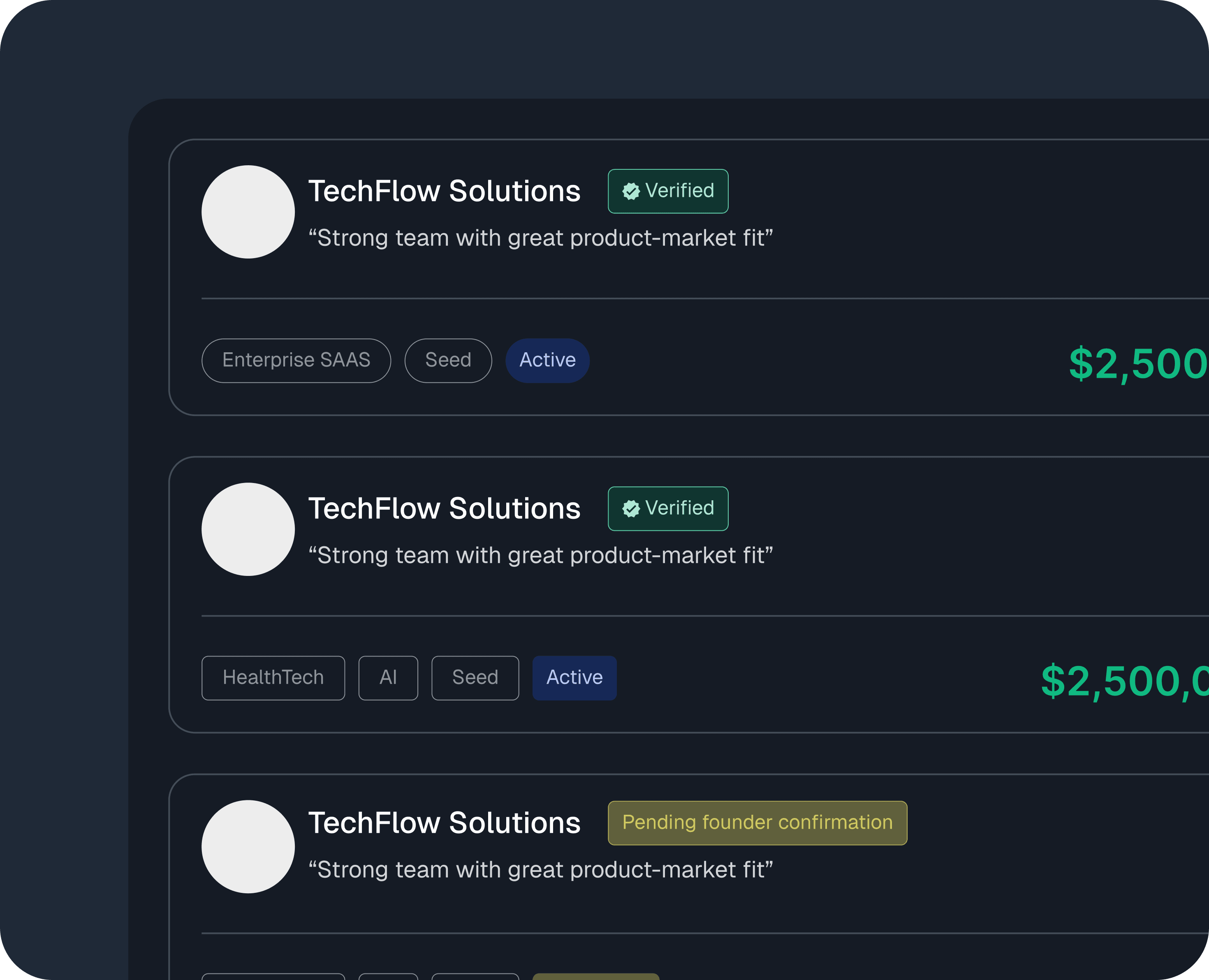Open the first TechFlow Solutions title
The height and width of the screenshot is (980, 1209).
[444, 192]
